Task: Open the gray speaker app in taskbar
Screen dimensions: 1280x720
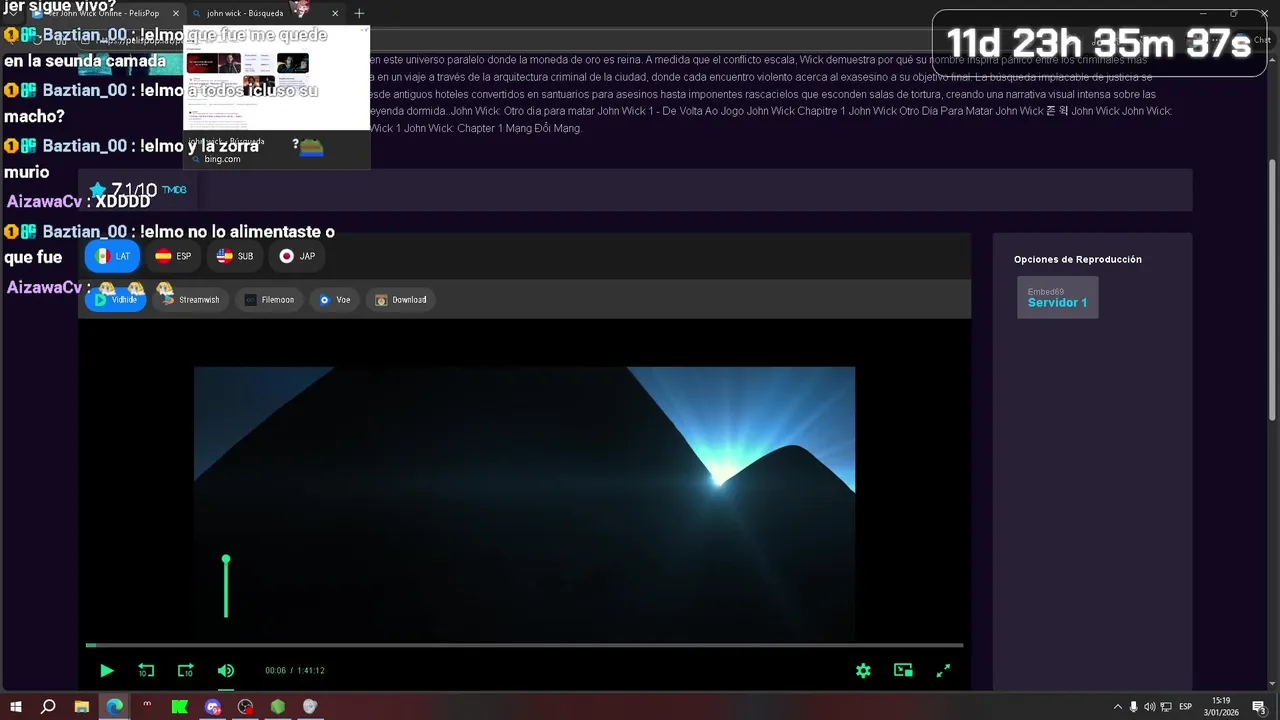Action: point(310,706)
